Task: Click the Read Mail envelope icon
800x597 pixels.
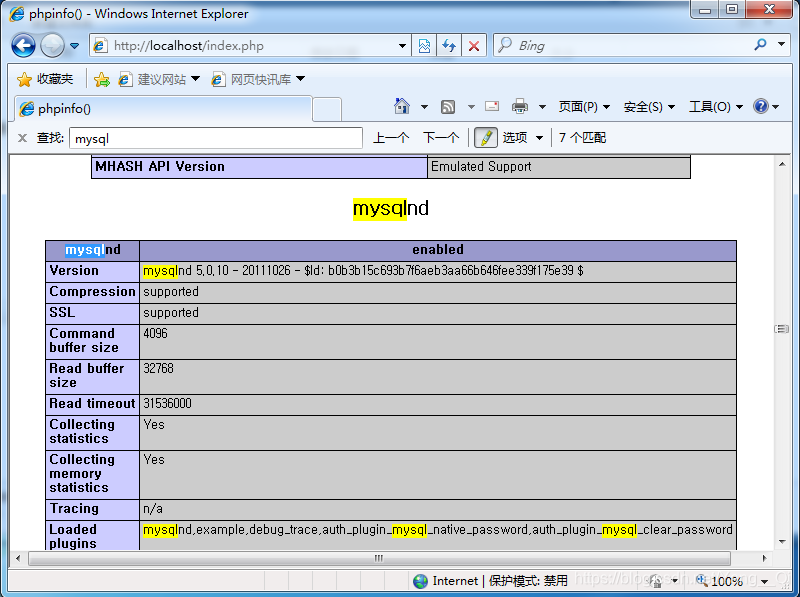Action: 492,106
